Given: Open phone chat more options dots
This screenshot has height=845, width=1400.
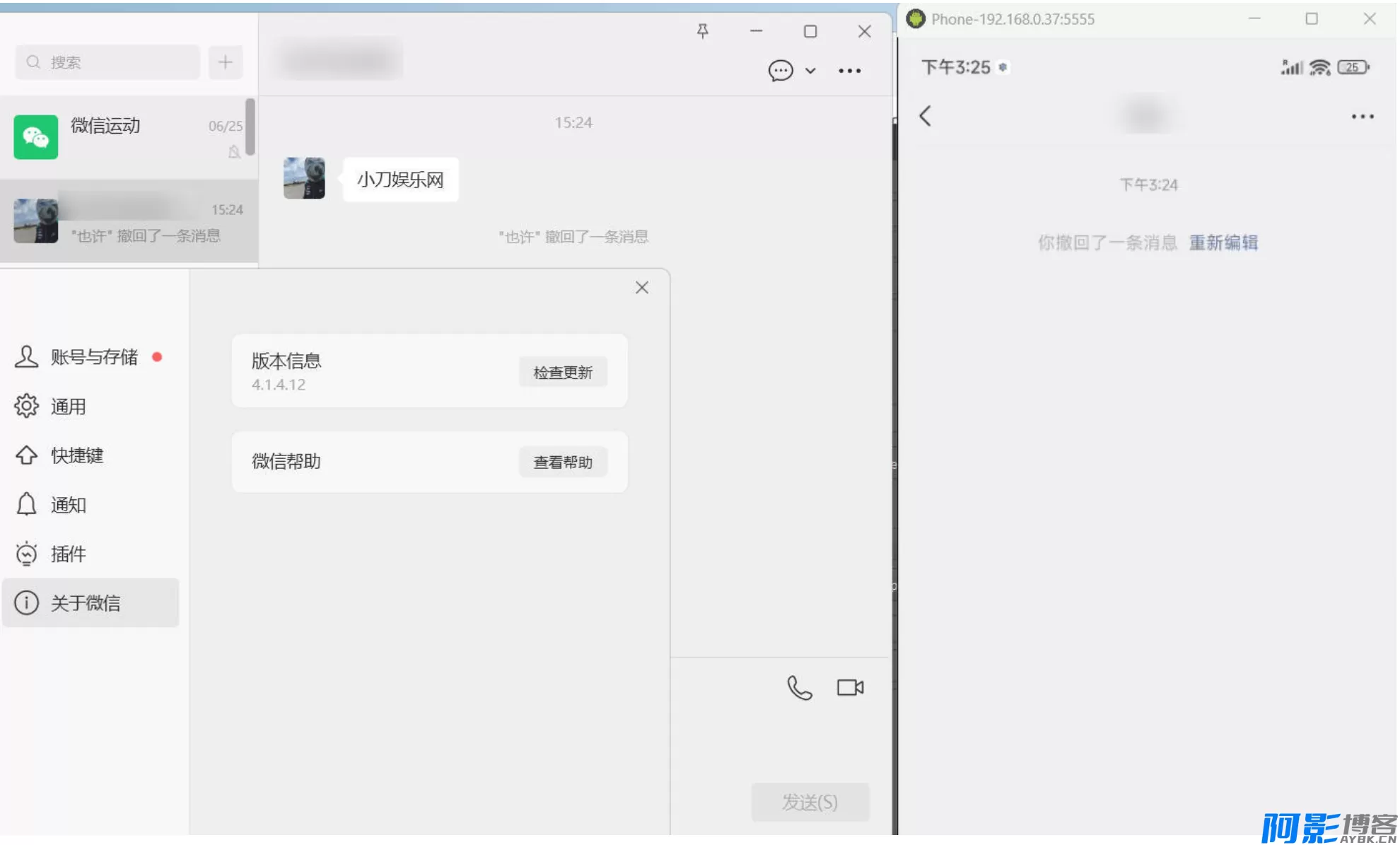Looking at the screenshot, I should point(1362,117).
